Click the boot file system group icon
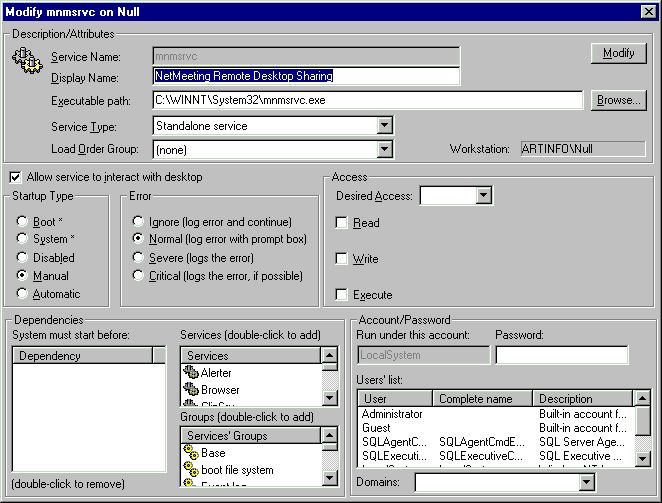Viewport: 662px width, 503px height. [x=192, y=470]
